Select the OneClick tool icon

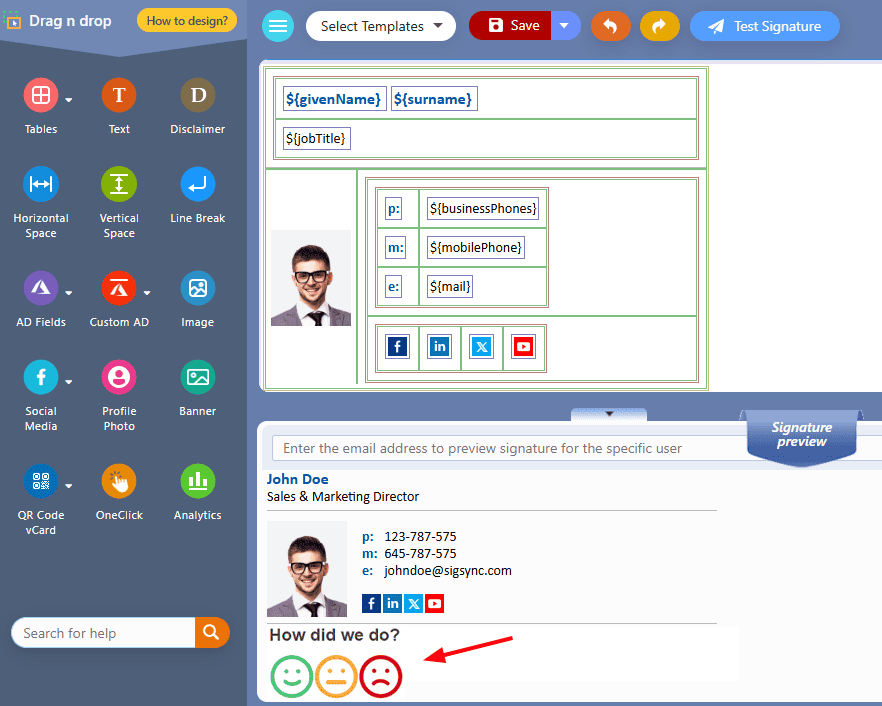pyautogui.click(x=119, y=481)
